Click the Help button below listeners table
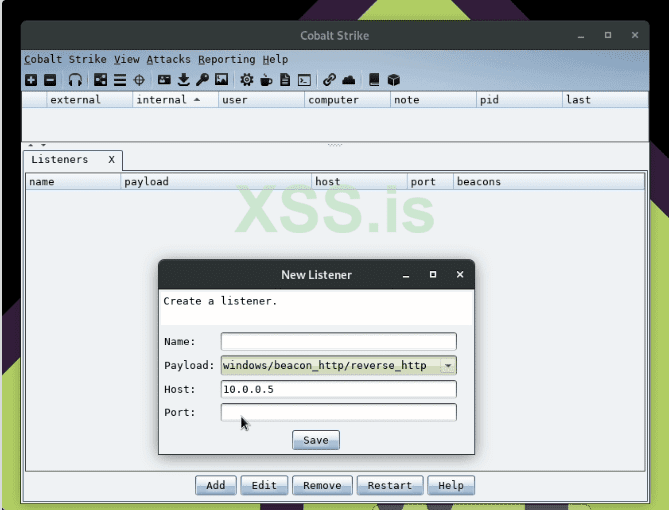Screen dimensions: 669x510 [451, 486]
